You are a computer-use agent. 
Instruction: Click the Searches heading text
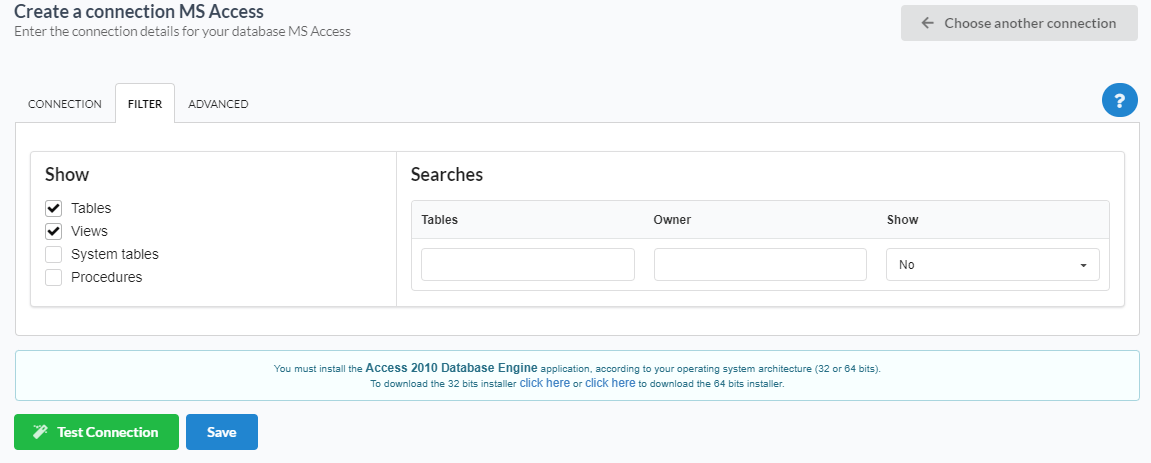(x=447, y=175)
